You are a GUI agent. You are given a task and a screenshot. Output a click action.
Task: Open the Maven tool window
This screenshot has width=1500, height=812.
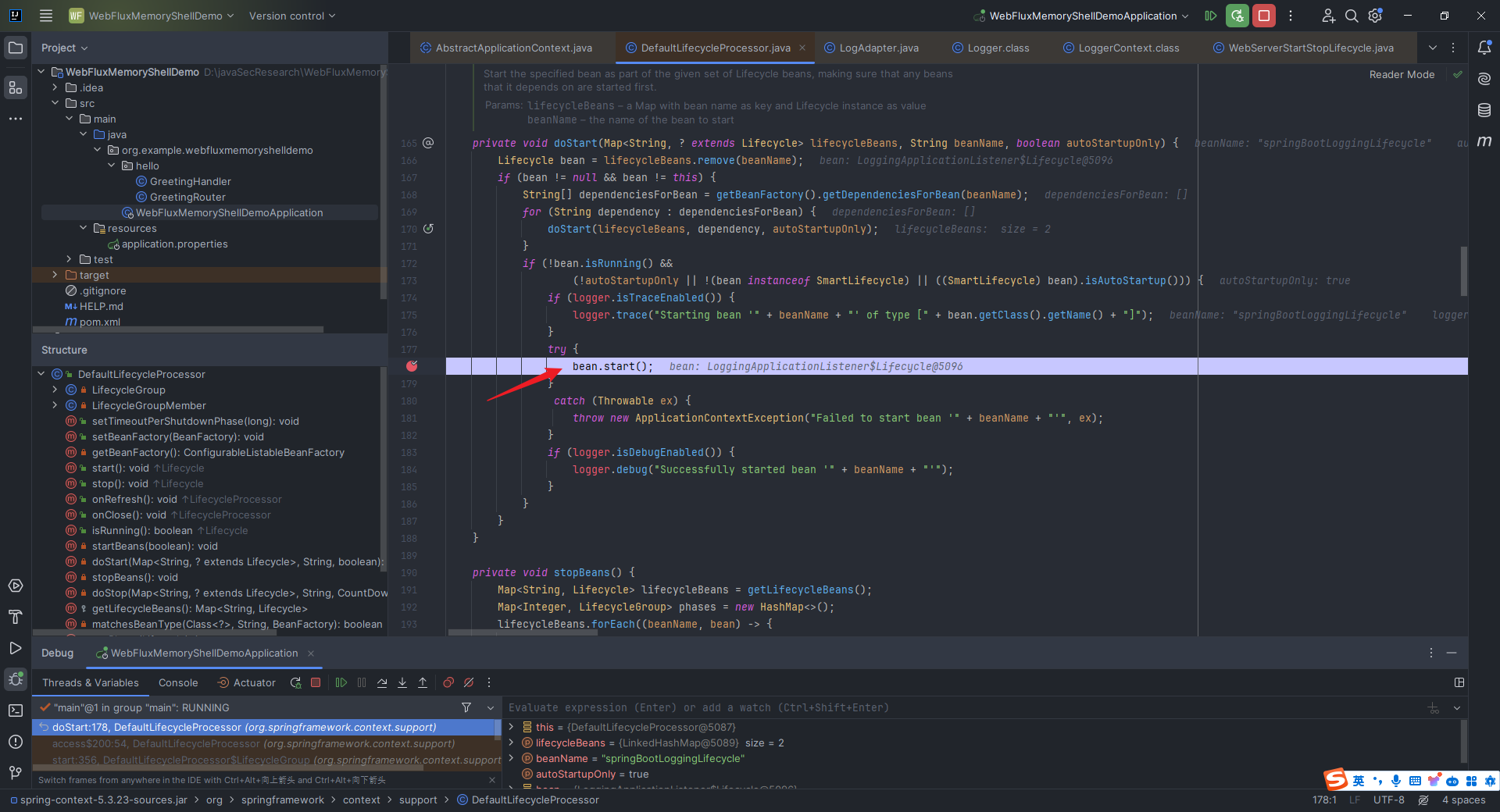click(x=1484, y=141)
